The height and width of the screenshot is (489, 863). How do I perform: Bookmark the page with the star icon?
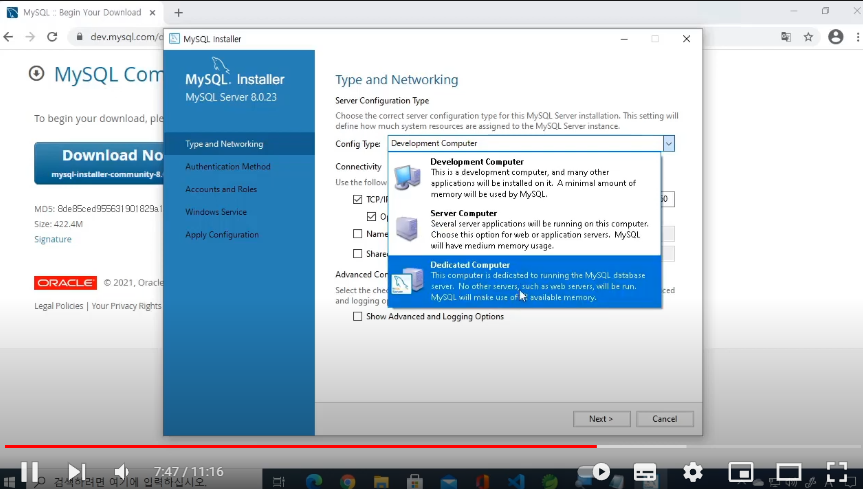pyautogui.click(x=808, y=37)
